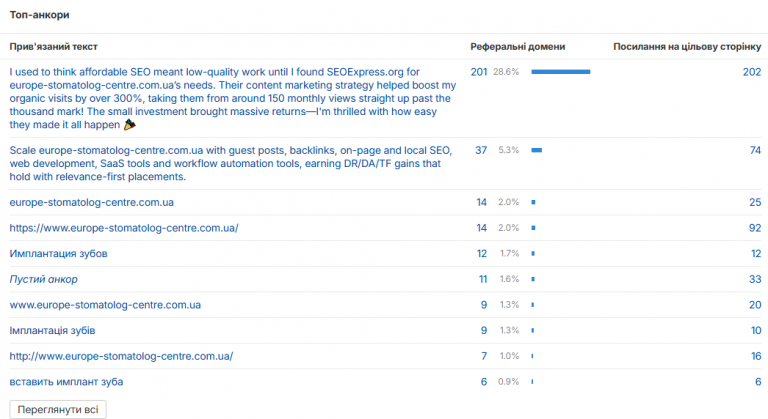Open the long SEOExpress.org anchor text link
The height and width of the screenshot is (419, 768).
pyautogui.click(x=233, y=98)
